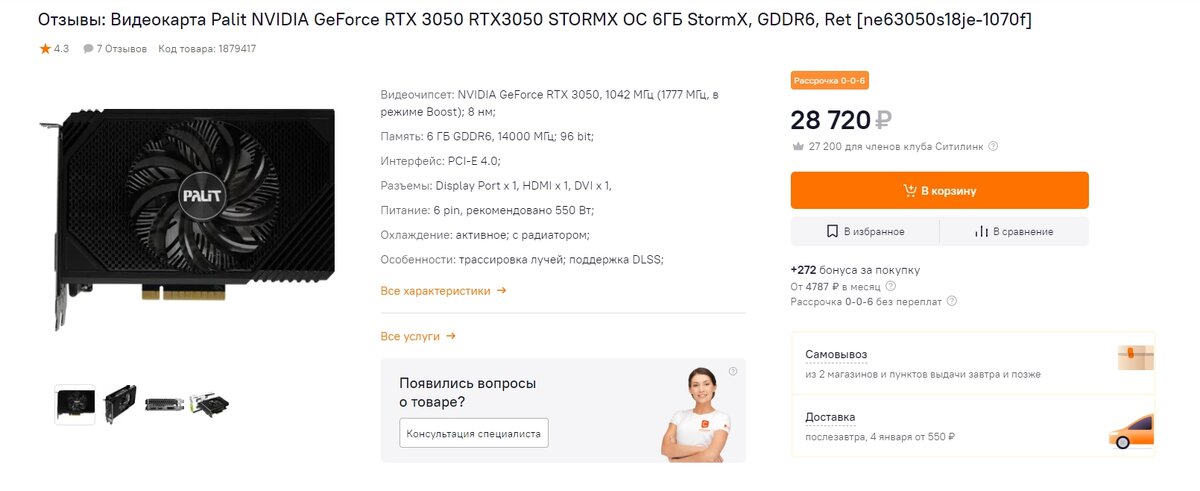
Task: Click info icon next to Рассрочка без переплат
Action: click(951, 301)
